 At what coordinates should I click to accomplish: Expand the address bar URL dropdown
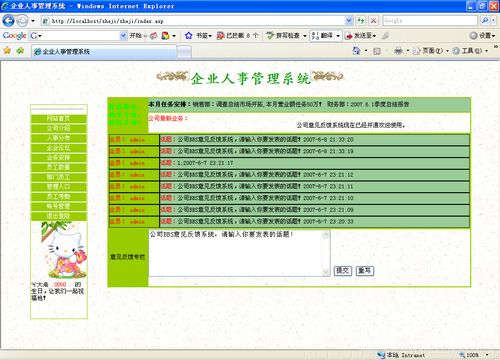pos(349,21)
